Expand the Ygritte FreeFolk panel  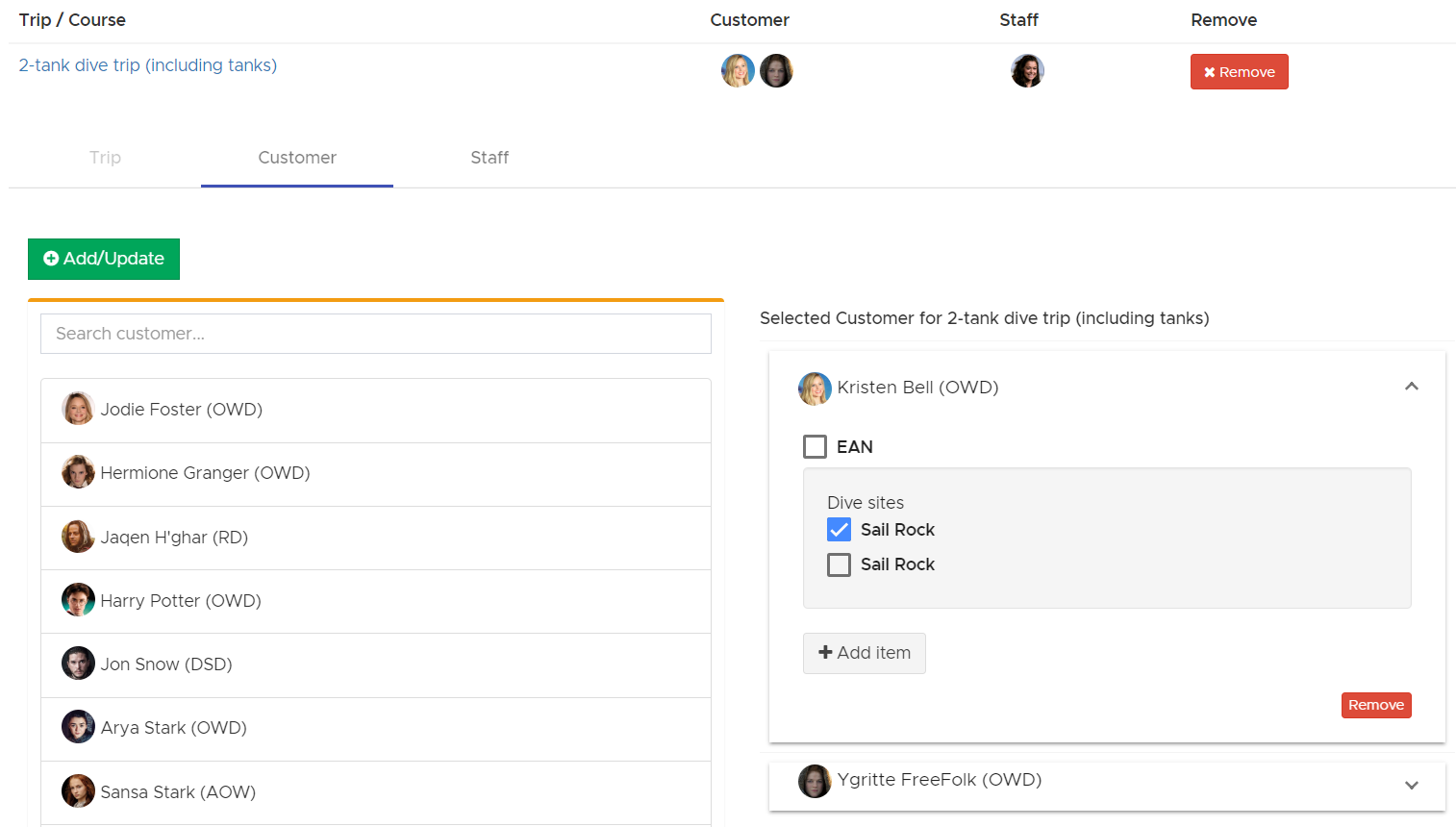coord(1411,785)
